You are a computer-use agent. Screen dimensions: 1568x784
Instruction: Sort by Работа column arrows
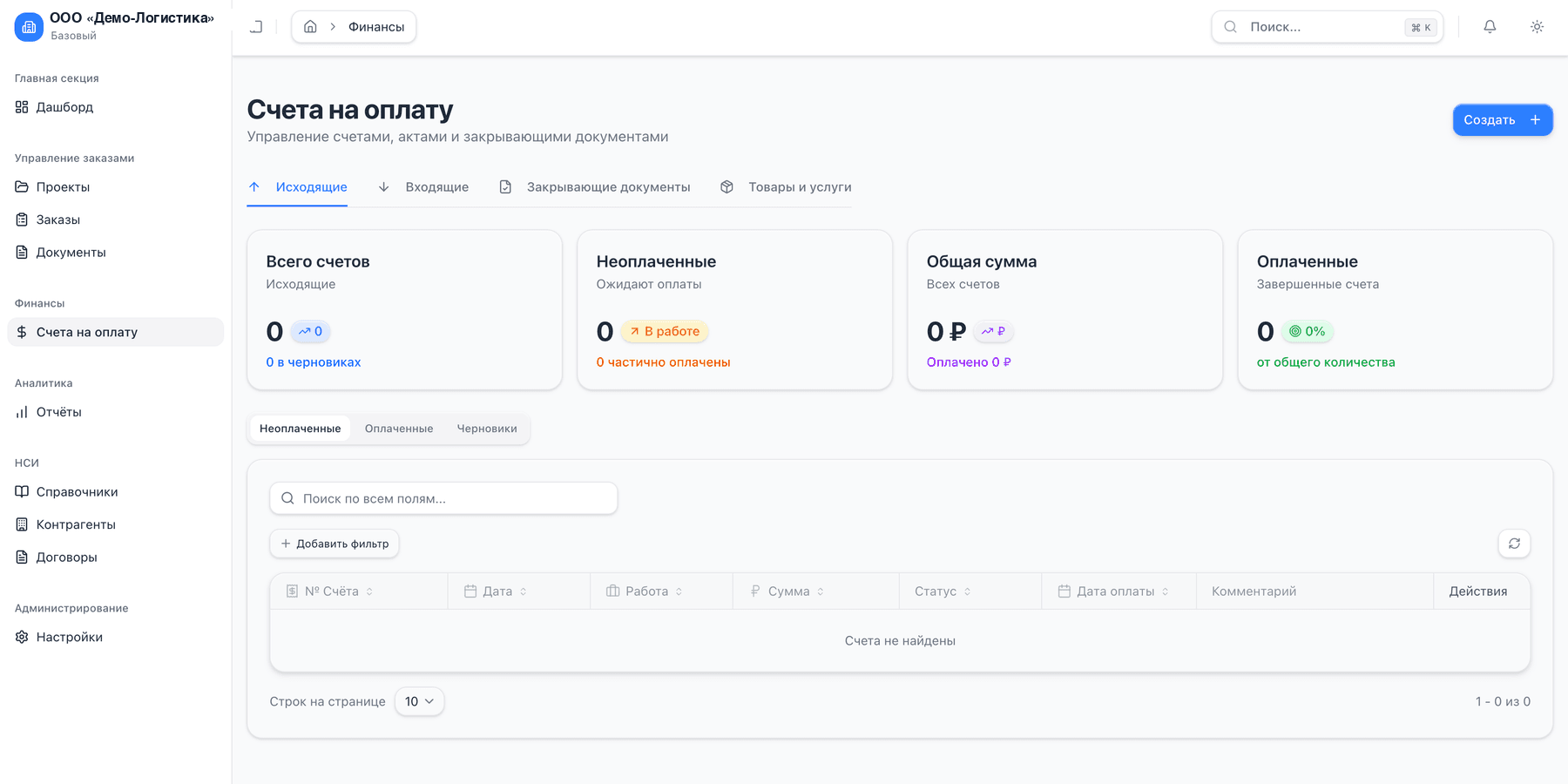(x=679, y=591)
